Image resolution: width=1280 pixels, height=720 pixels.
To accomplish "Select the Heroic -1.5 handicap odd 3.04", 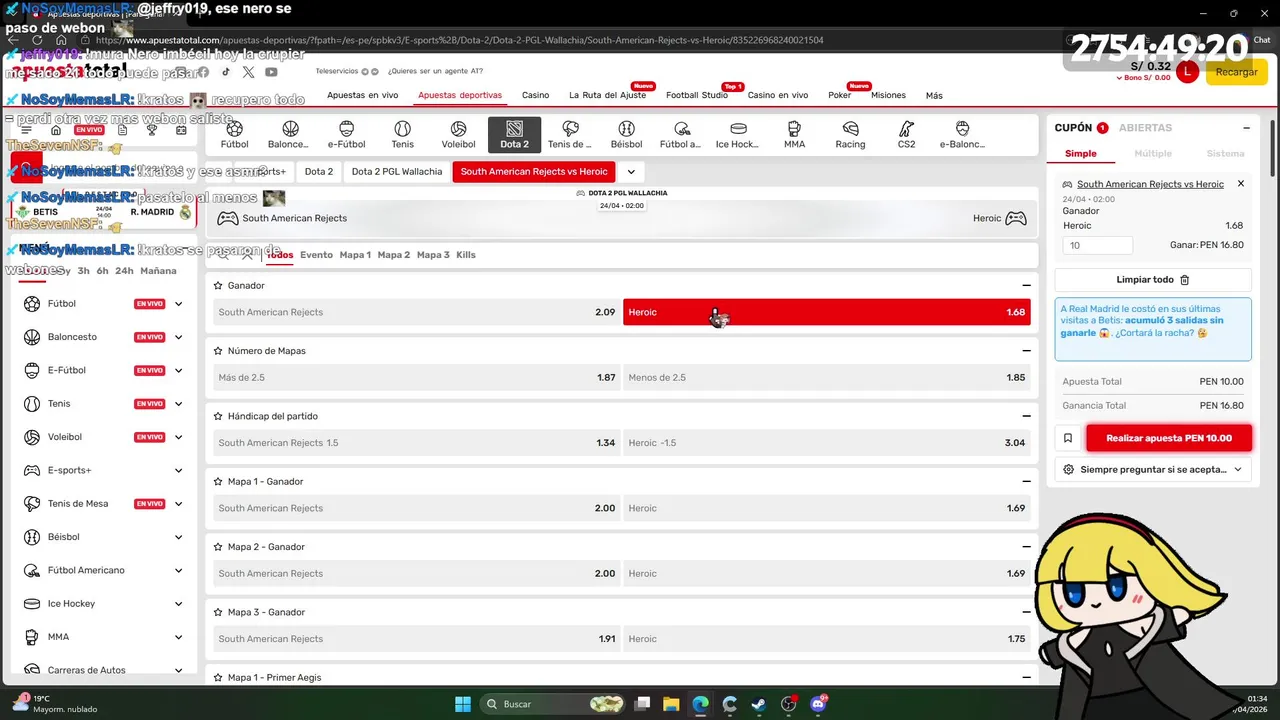I will [x=826, y=443].
